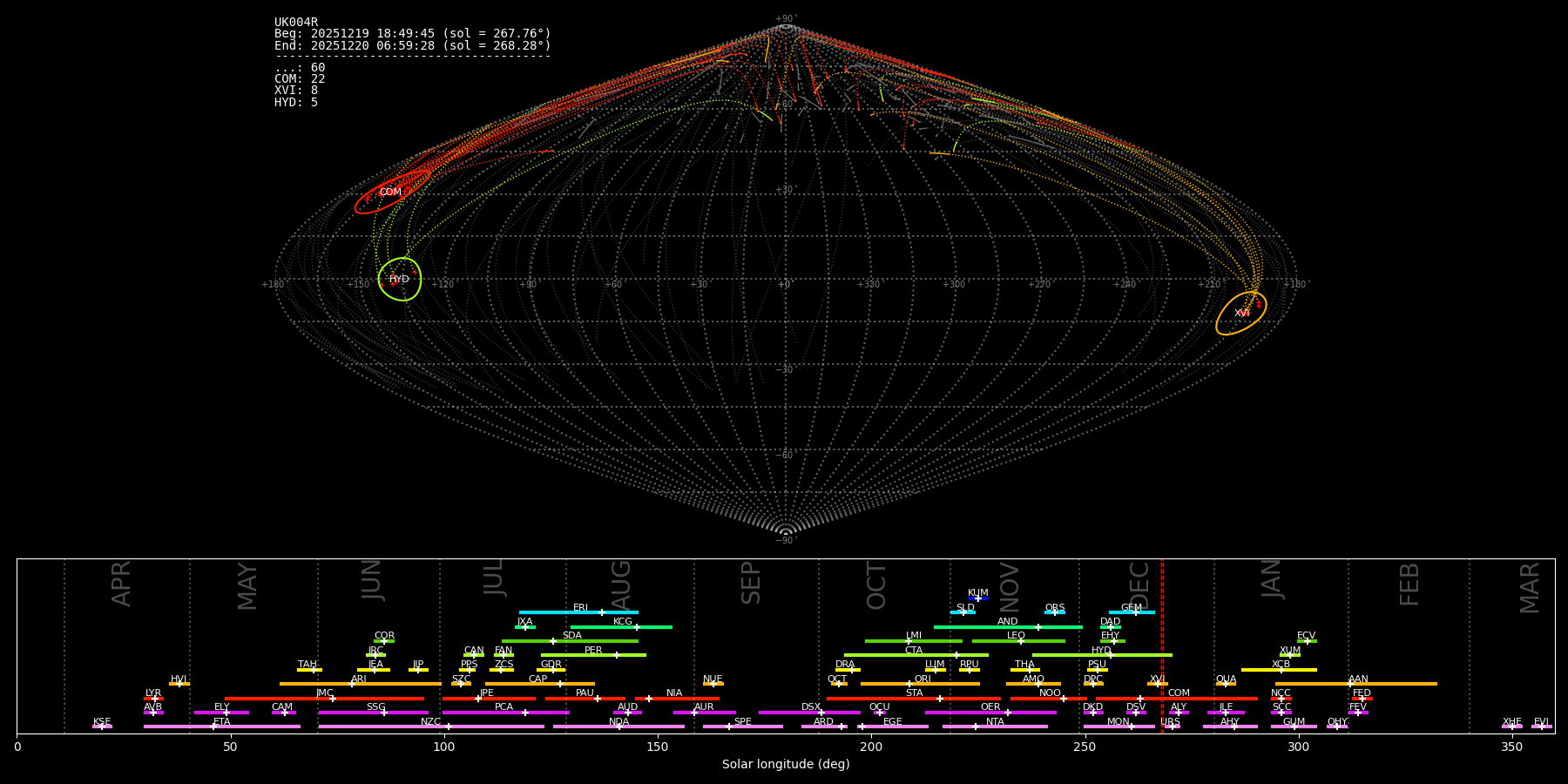Click the COM radiant label on sky map
1568x784 pixels.
390,193
